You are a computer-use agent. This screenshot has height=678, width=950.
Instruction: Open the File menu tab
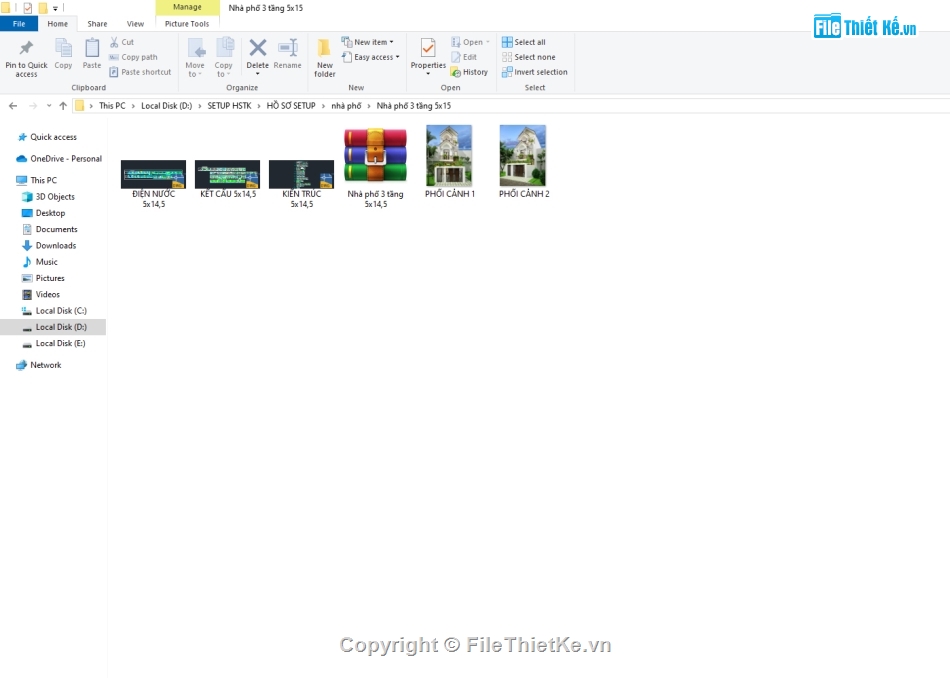pyautogui.click(x=19, y=24)
